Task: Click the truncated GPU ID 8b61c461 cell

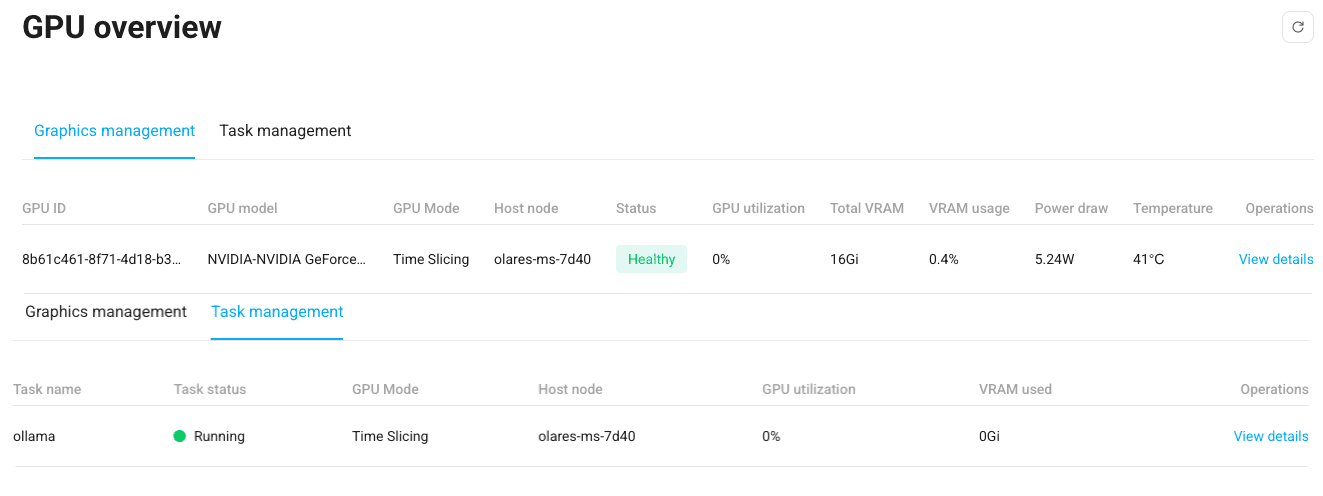Action: click(102, 259)
